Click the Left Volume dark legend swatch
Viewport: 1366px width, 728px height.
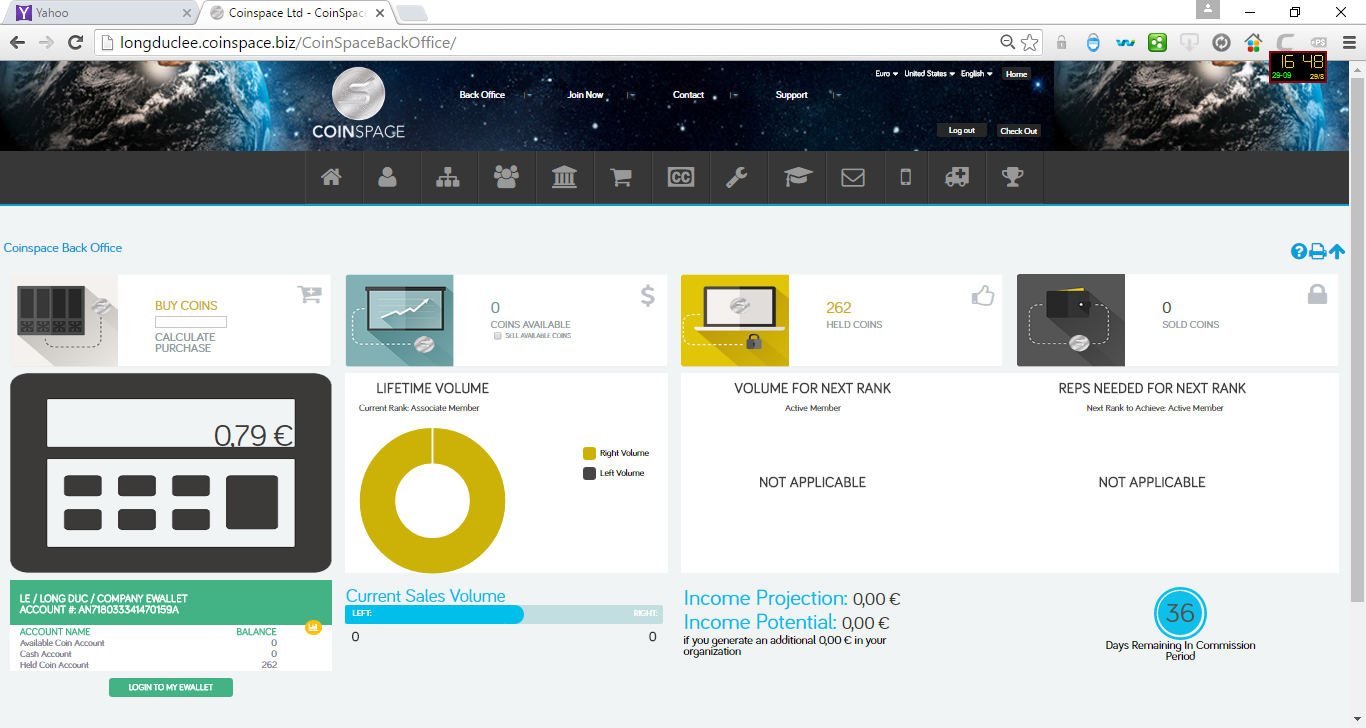coord(589,473)
